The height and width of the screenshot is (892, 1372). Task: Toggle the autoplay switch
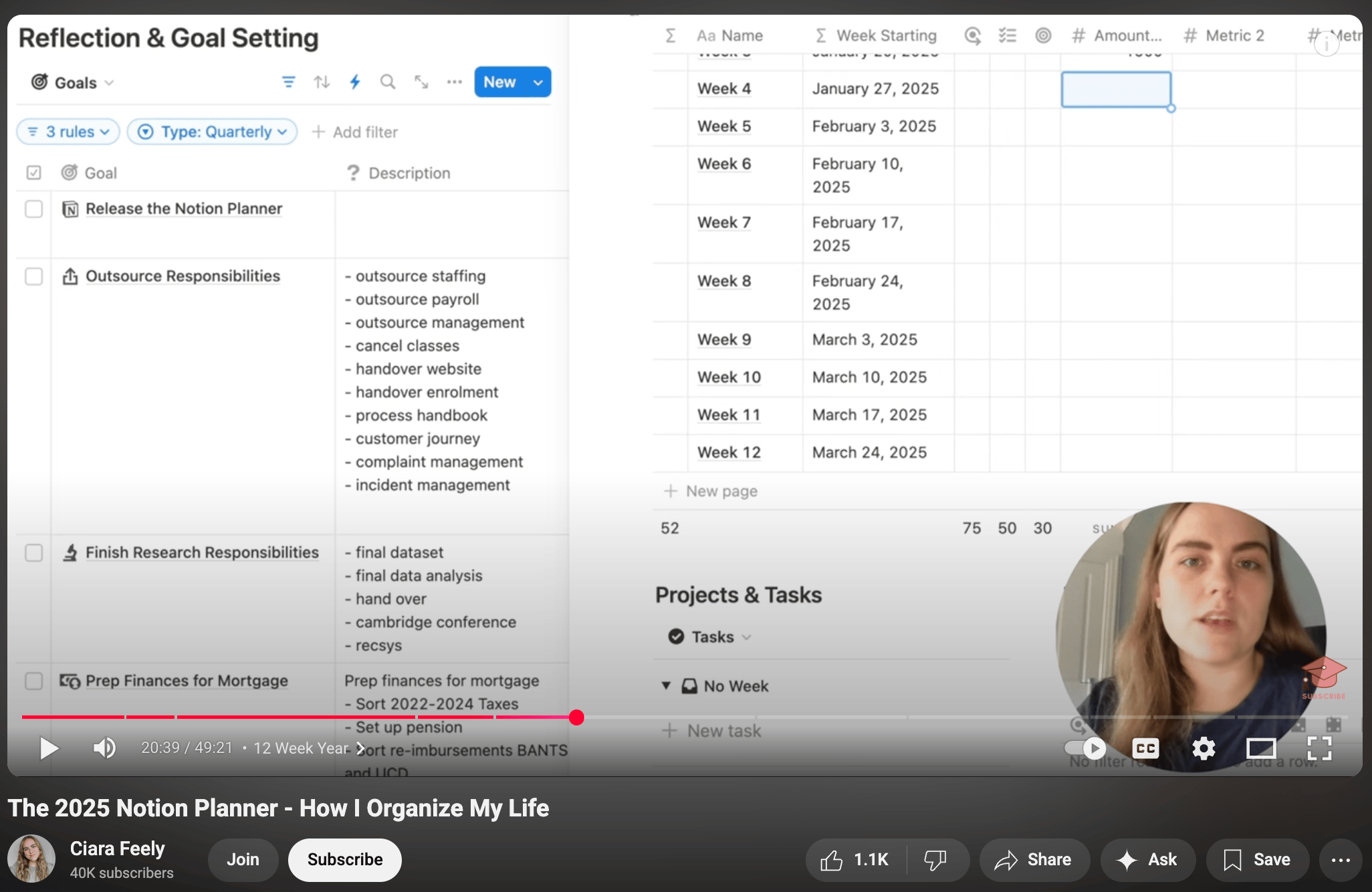click(x=1085, y=748)
